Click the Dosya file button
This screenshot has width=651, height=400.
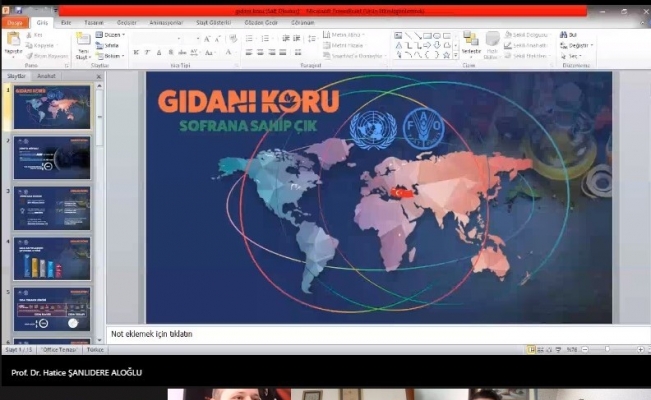point(15,21)
